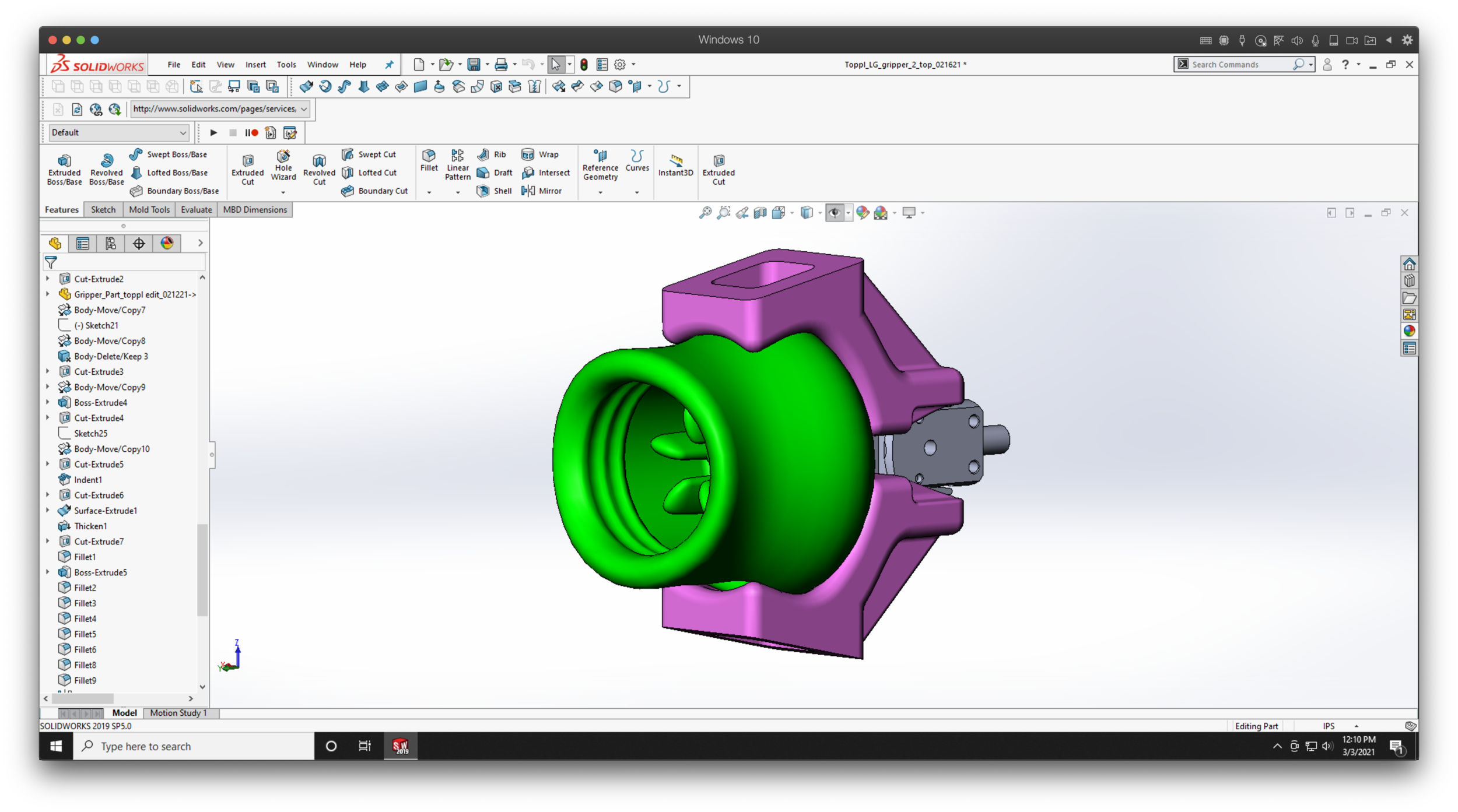Open the FeatureManager design tree tab
This screenshot has height=812, width=1458.
[55, 244]
